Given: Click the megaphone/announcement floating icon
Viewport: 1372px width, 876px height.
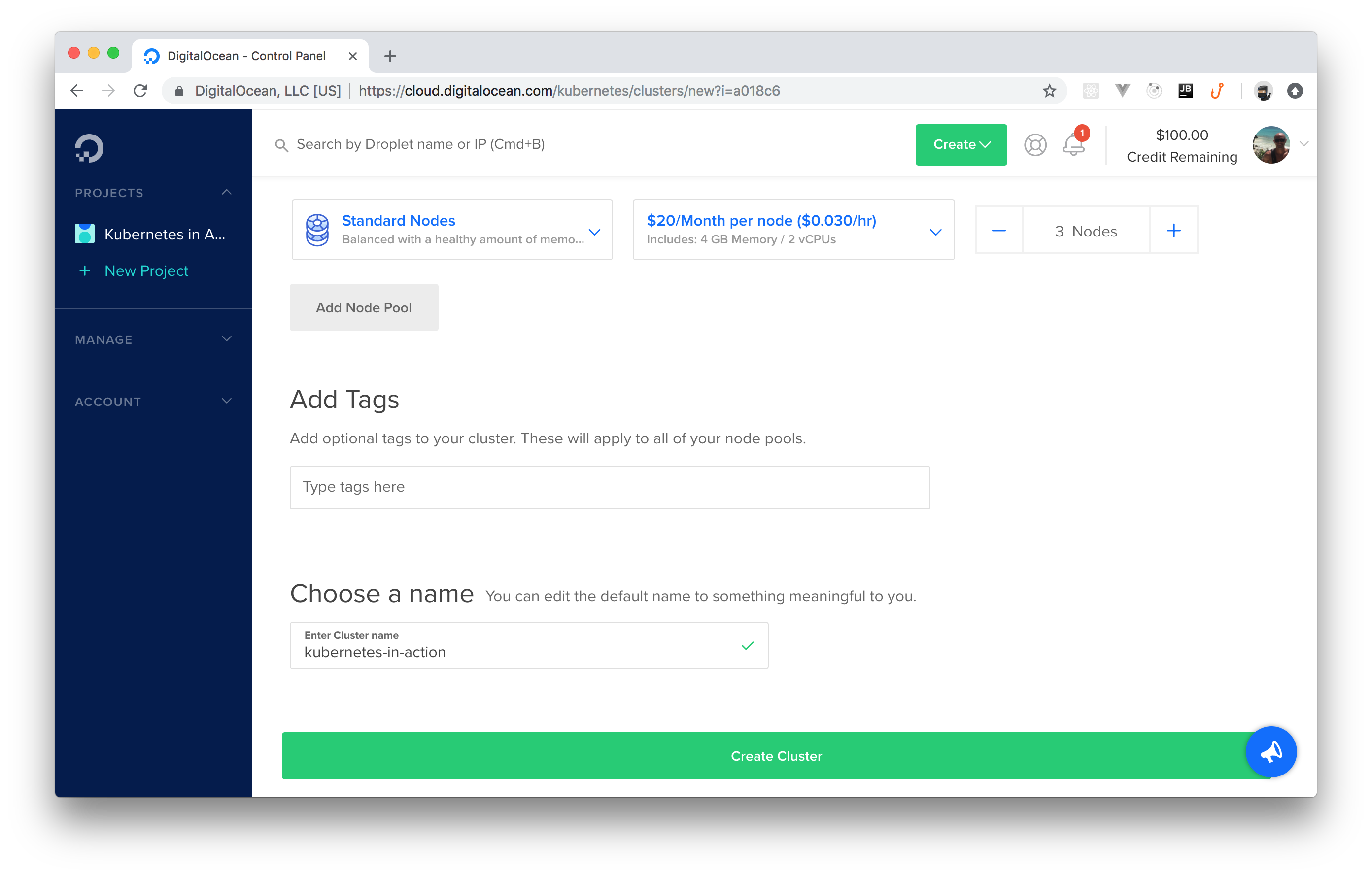Looking at the screenshot, I should click(1270, 753).
